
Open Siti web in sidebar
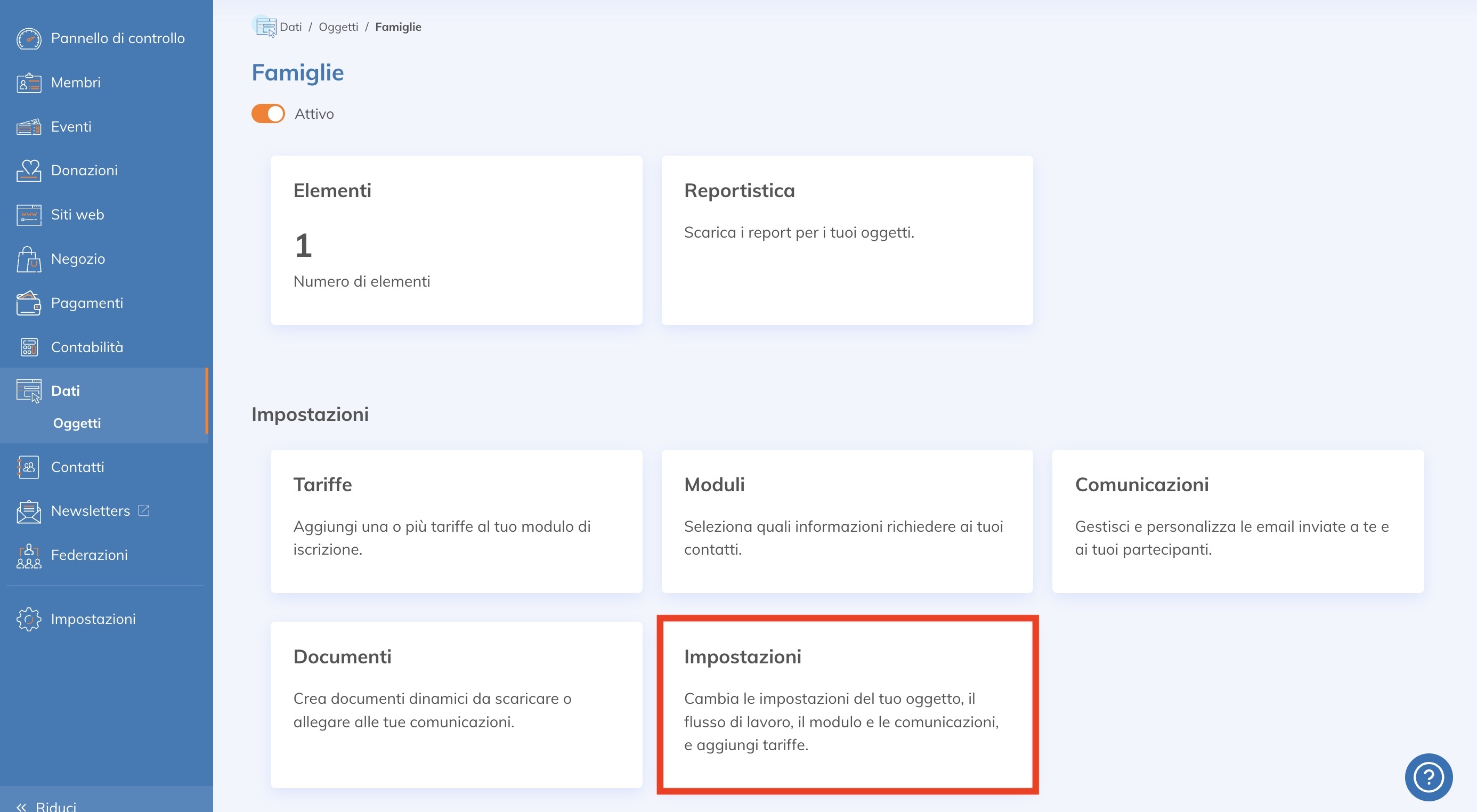[x=77, y=215]
